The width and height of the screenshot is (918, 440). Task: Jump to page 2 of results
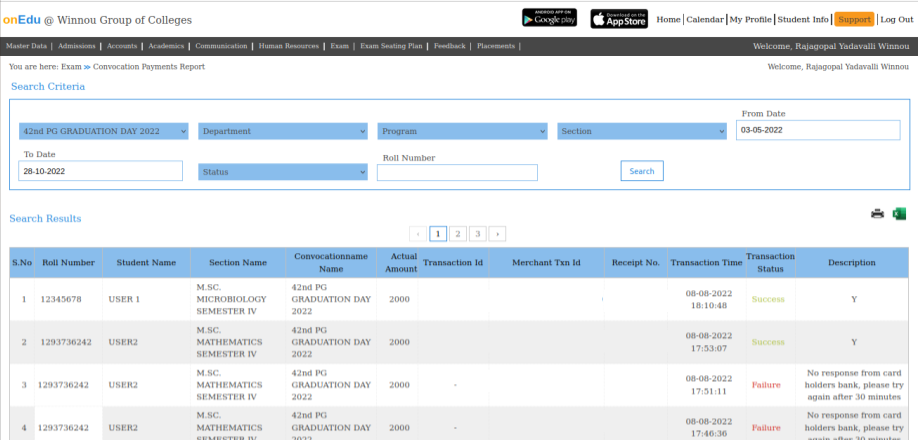tap(457, 233)
